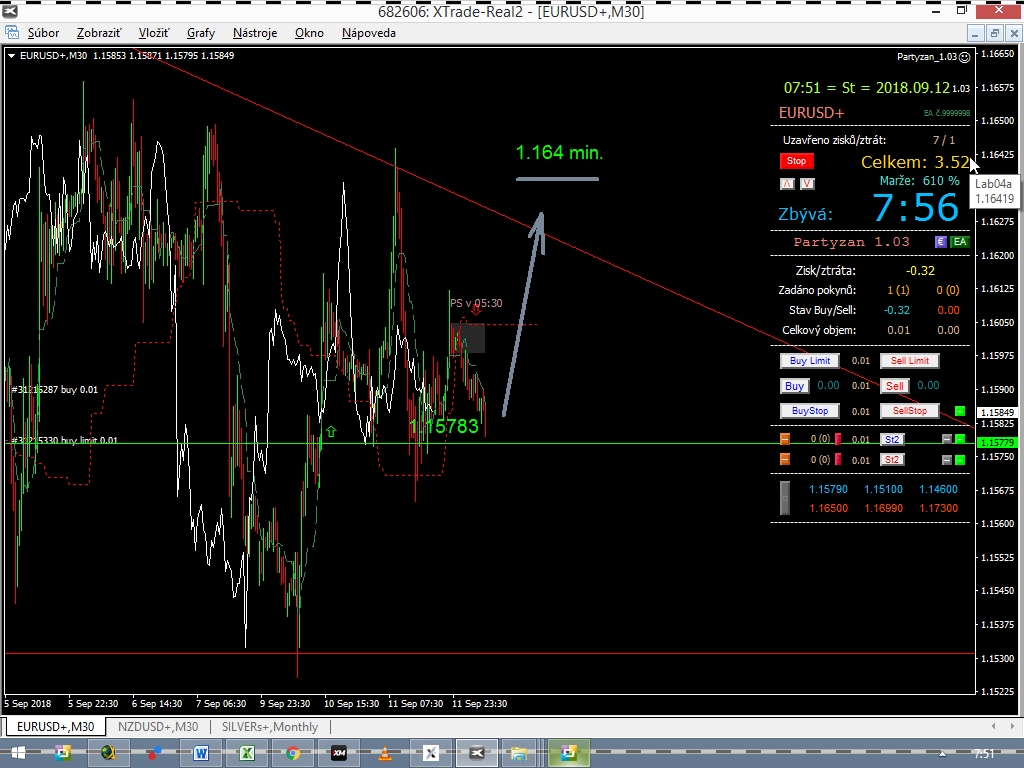1024x768 pixels.
Task: Open VLC media player from the taskbar
Action: click(385, 753)
